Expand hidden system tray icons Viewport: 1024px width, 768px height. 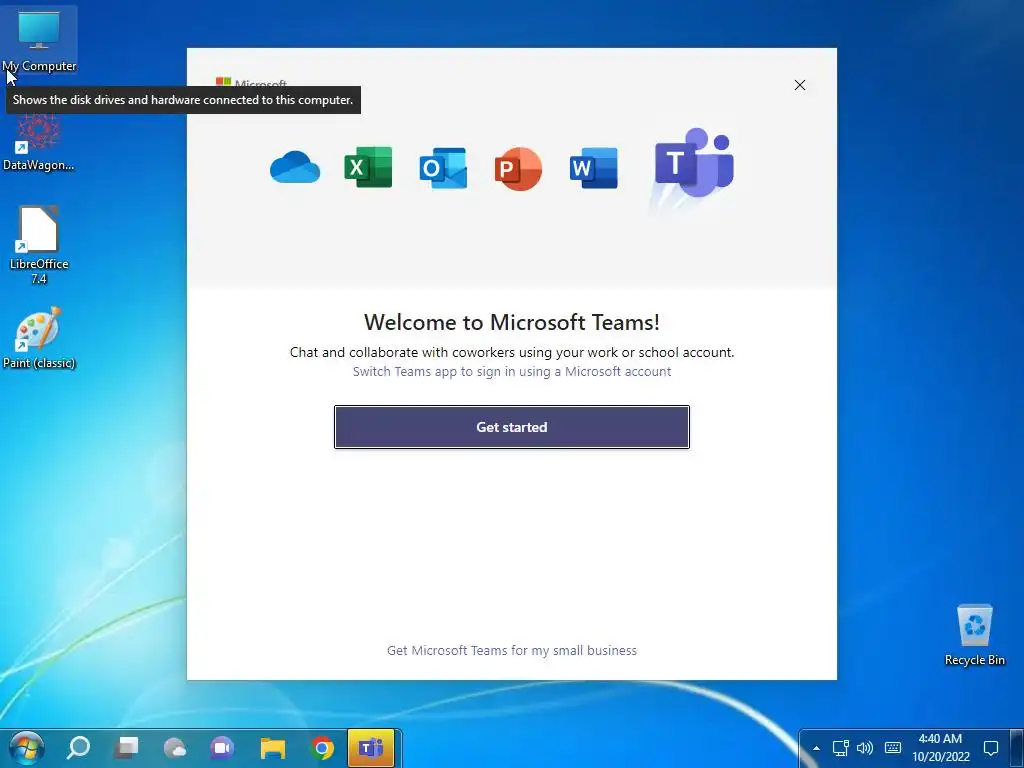pyautogui.click(x=816, y=748)
